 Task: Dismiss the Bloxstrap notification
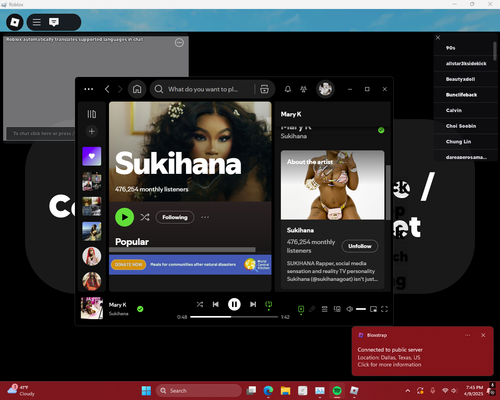[483, 335]
